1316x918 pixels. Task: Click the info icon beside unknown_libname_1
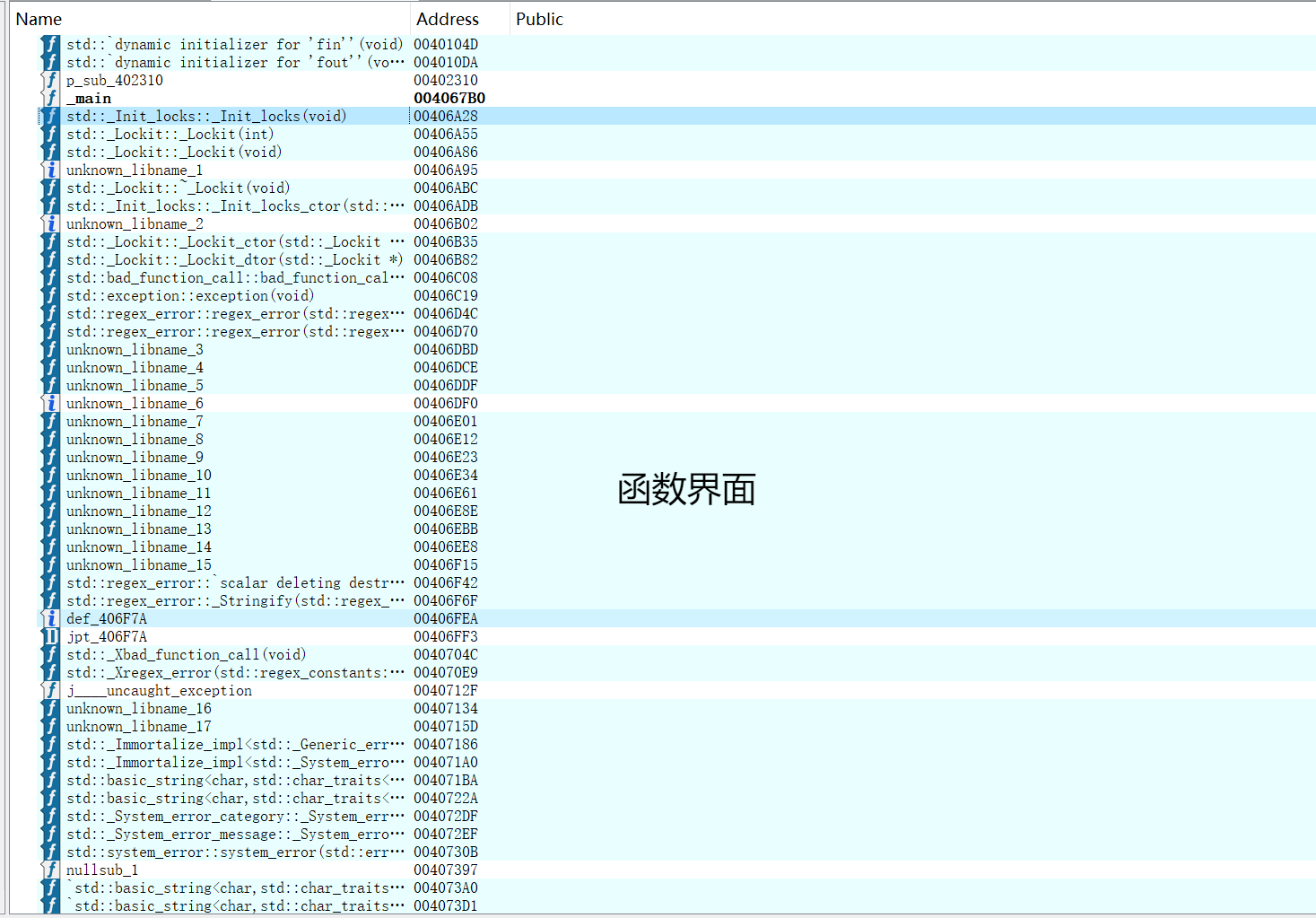pyautogui.click(x=50, y=170)
